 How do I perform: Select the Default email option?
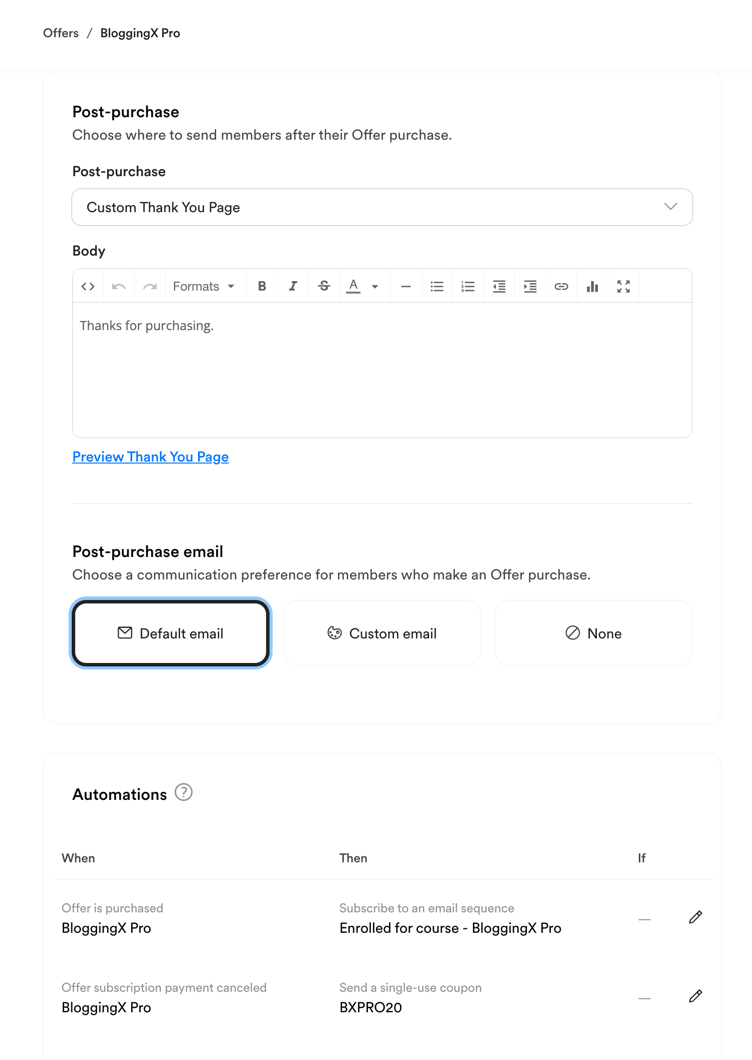click(x=170, y=632)
